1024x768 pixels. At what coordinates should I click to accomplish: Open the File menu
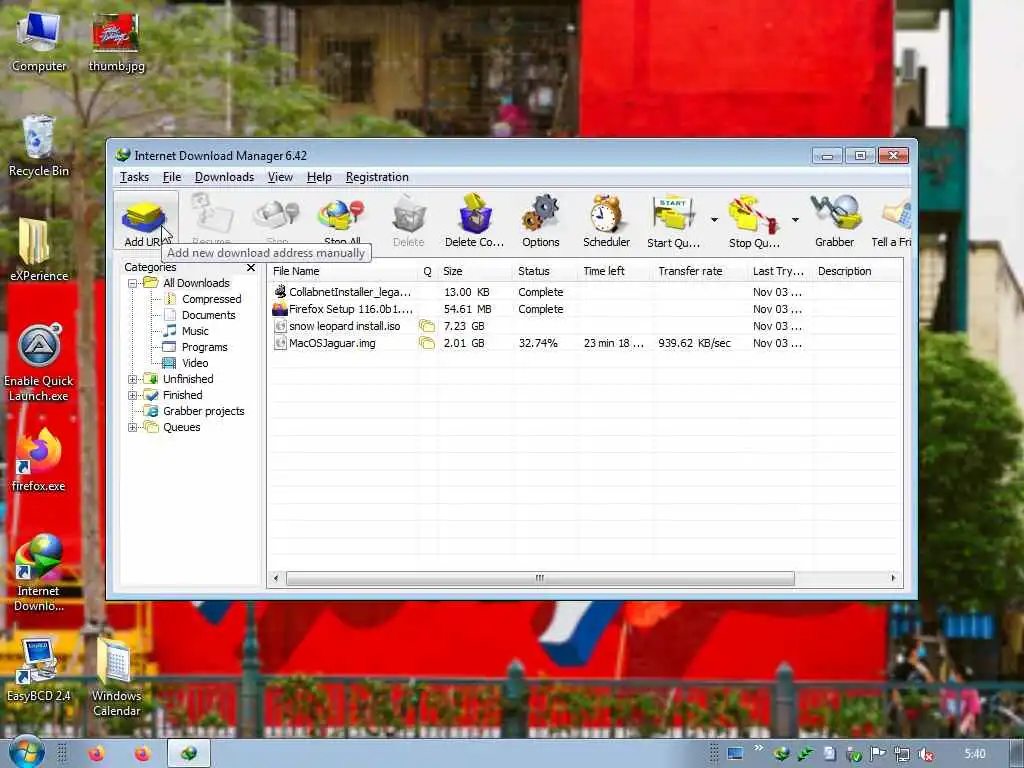tap(172, 177)
